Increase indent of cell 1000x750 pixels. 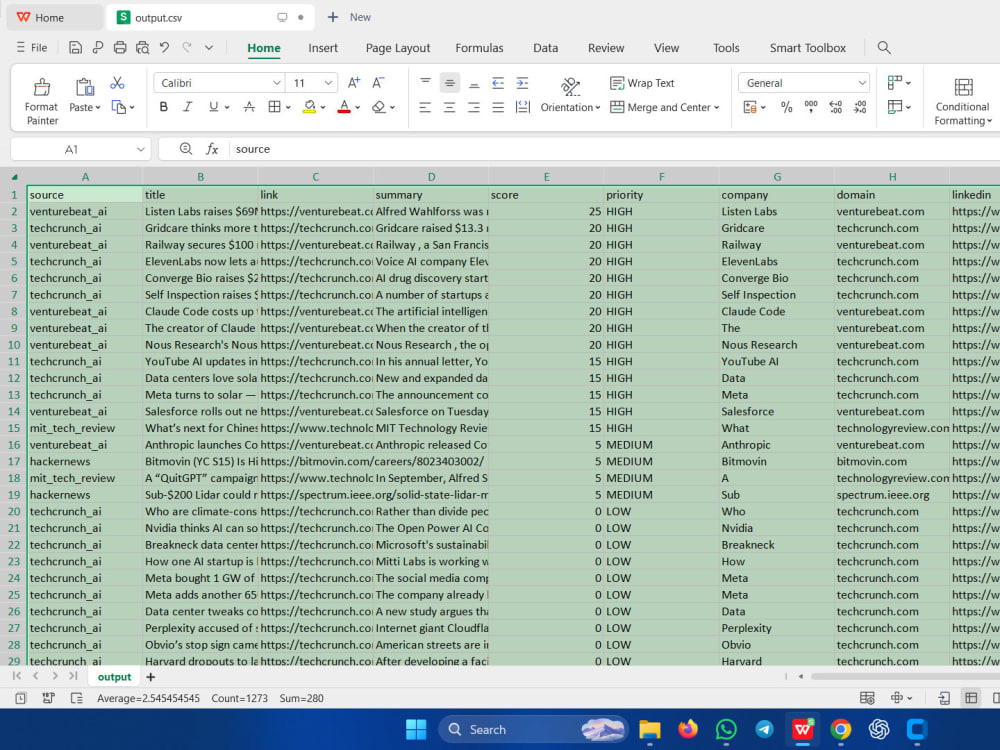coord(522,83)
